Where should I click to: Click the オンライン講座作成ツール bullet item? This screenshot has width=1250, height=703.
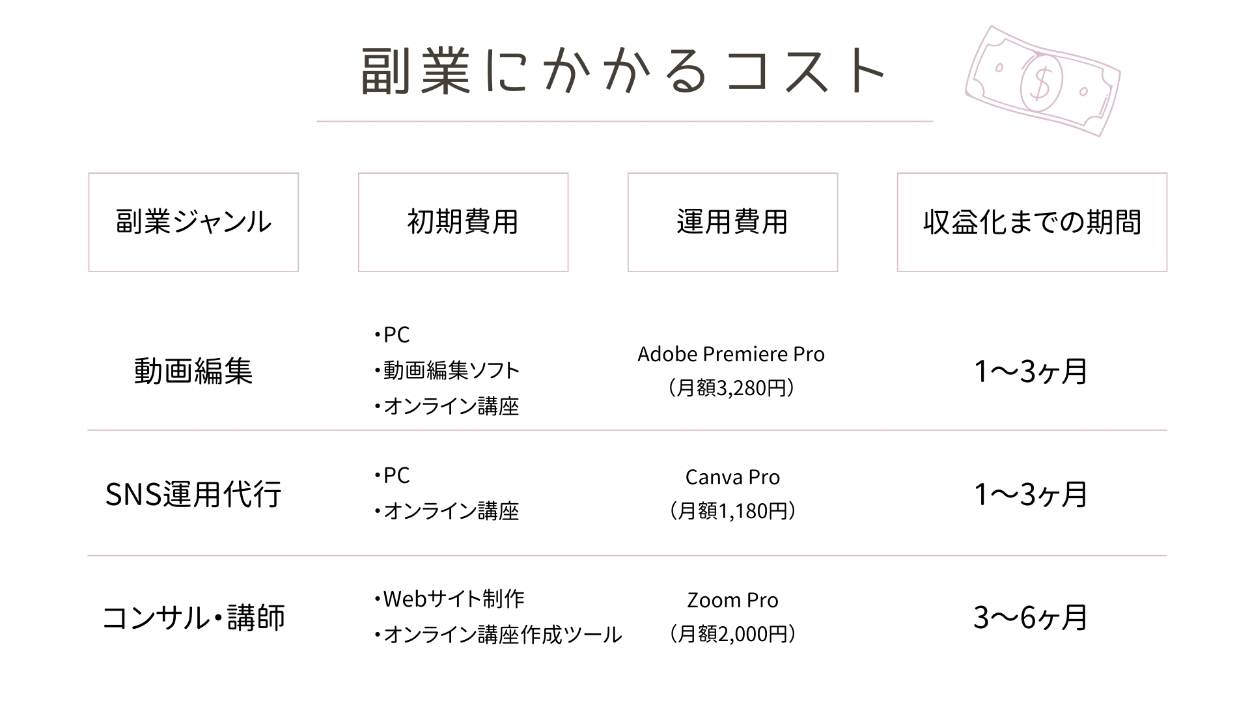coord(496,634)
